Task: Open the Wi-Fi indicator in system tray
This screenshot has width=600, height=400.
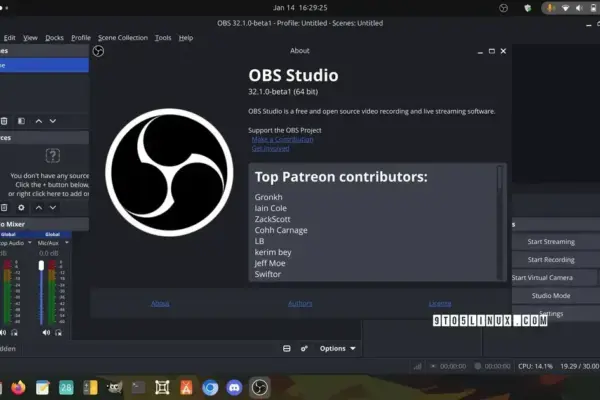Action: tap(565, 8)
